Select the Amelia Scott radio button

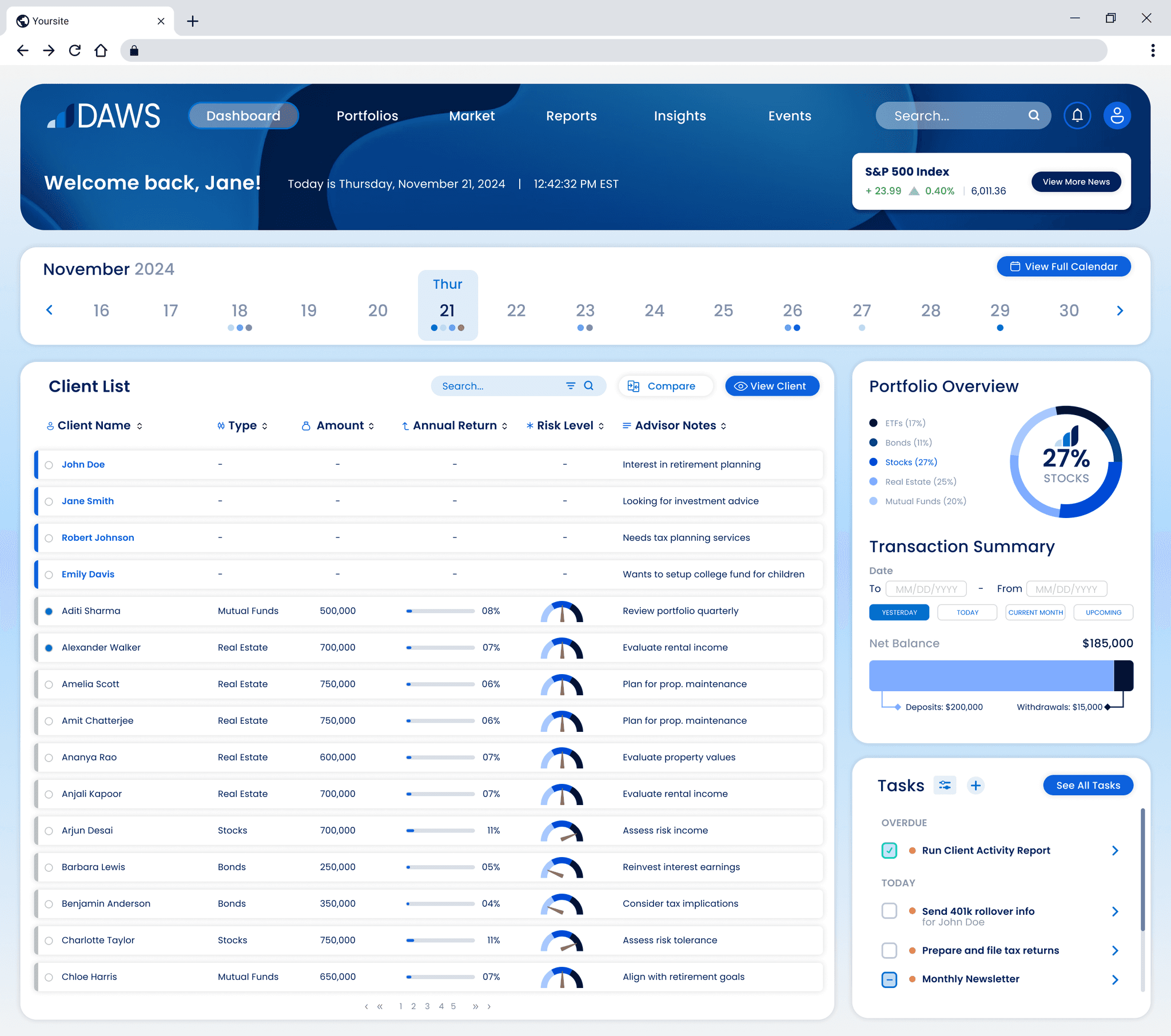pyautogui.click(x=49, y=684)
